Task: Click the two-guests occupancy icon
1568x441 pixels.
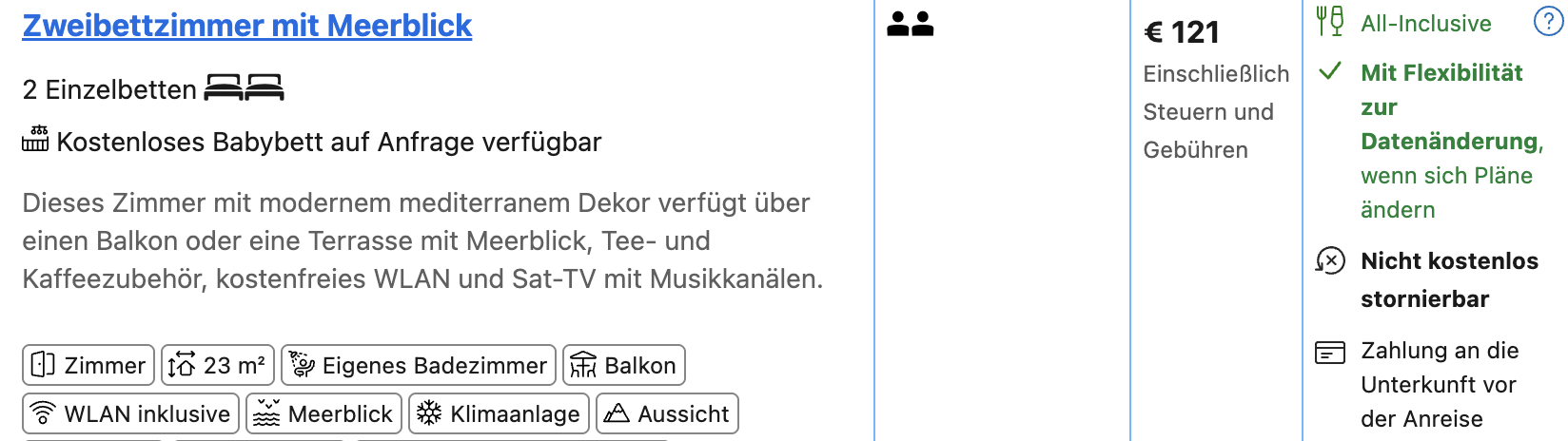Action: click(x=910, y=24)
